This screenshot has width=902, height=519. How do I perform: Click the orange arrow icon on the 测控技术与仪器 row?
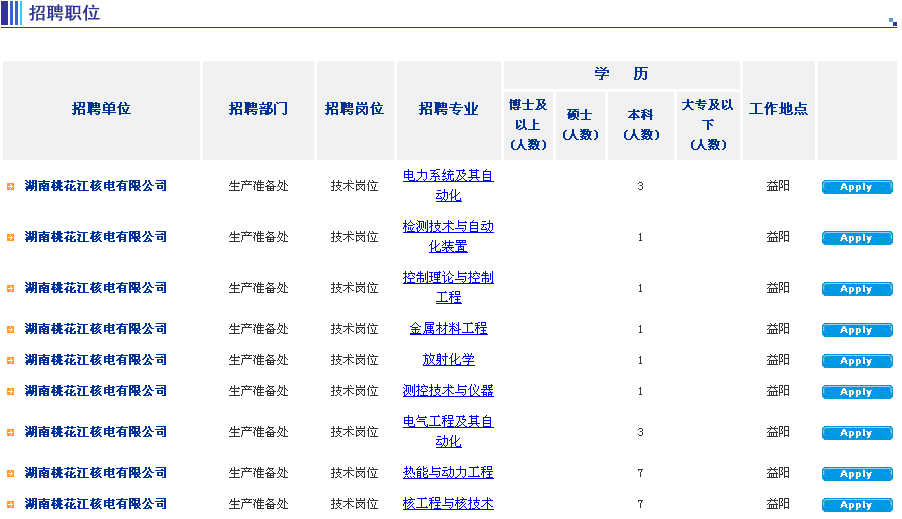pos(10,391)
